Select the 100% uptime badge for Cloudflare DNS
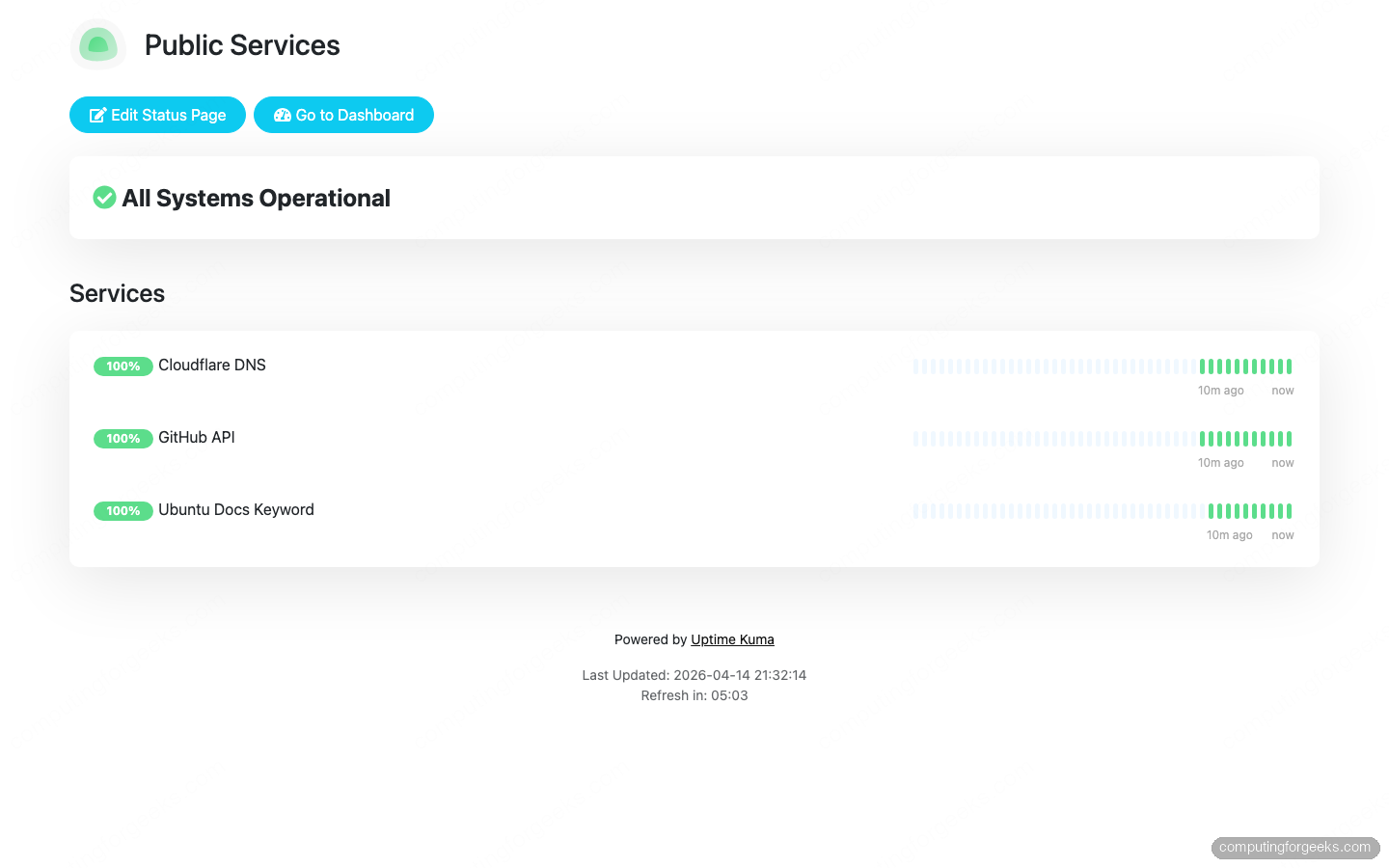1389x868 pixels. coord(123,366)
